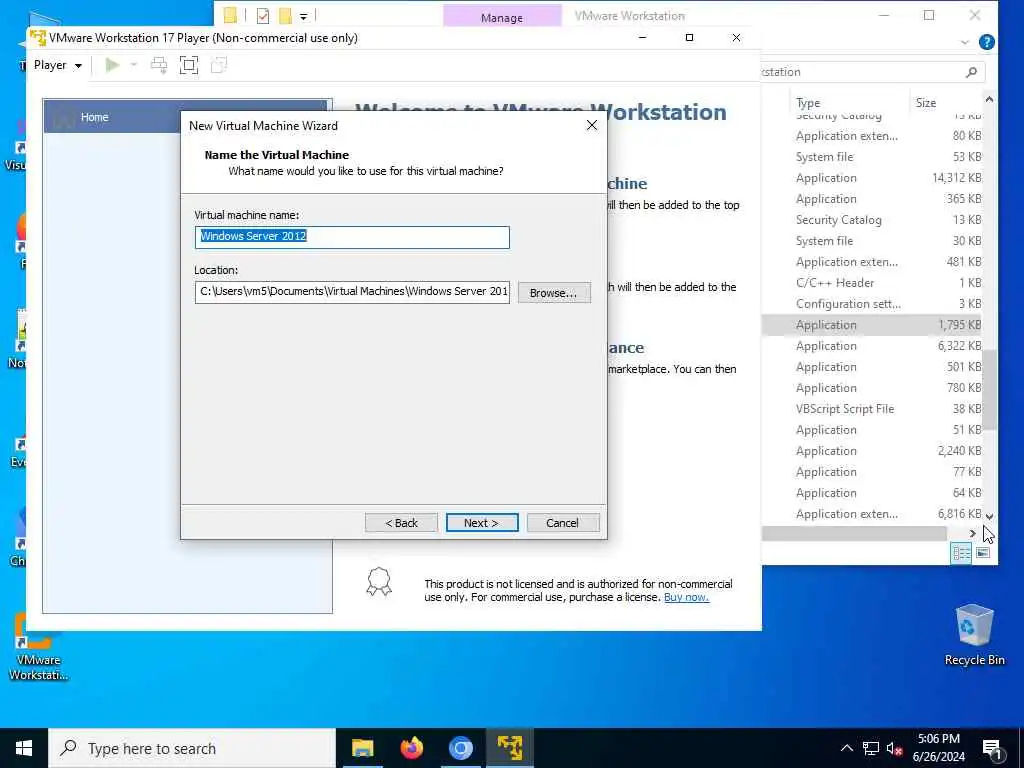This screenshot has width=1024, height=768.
Task: Click the File Explorer vertical scrollbar thumb
Action: pos(990,390)
